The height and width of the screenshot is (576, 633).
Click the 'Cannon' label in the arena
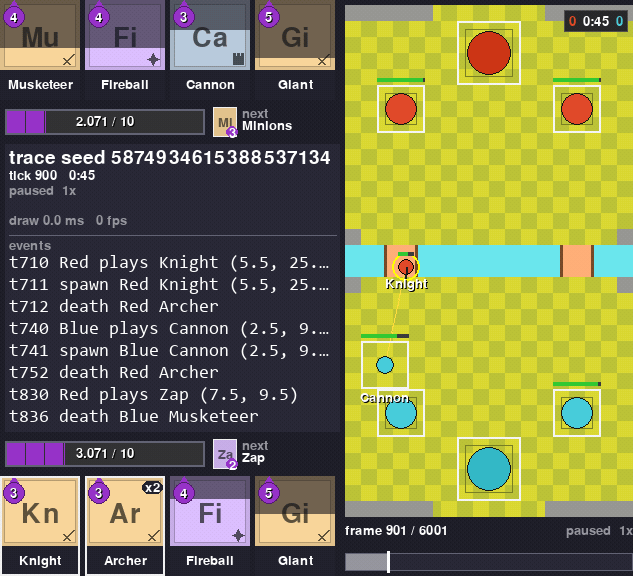point(385,398)
